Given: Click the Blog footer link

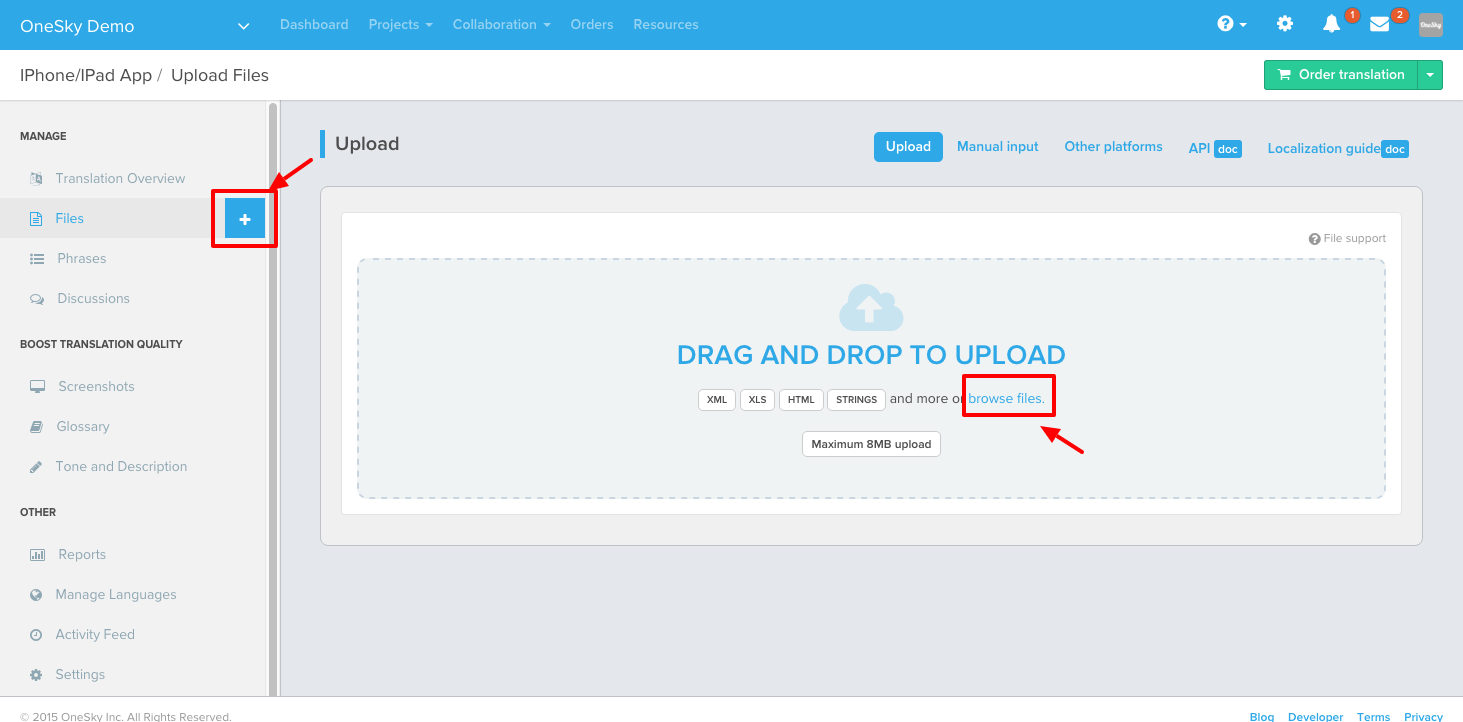Looking at the screenshot, I should pyautogui.click(x=1262, y=716).
